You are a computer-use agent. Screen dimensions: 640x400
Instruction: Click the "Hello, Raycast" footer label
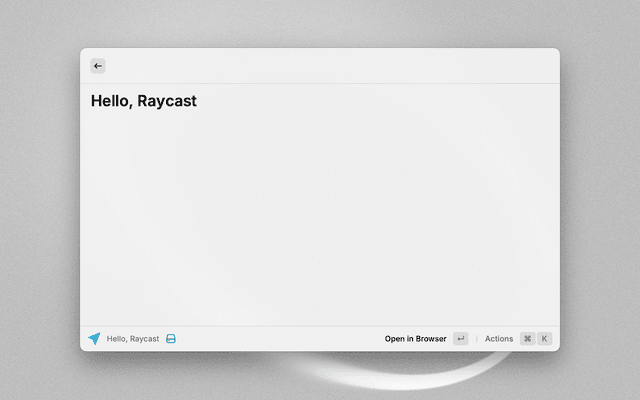133,339
